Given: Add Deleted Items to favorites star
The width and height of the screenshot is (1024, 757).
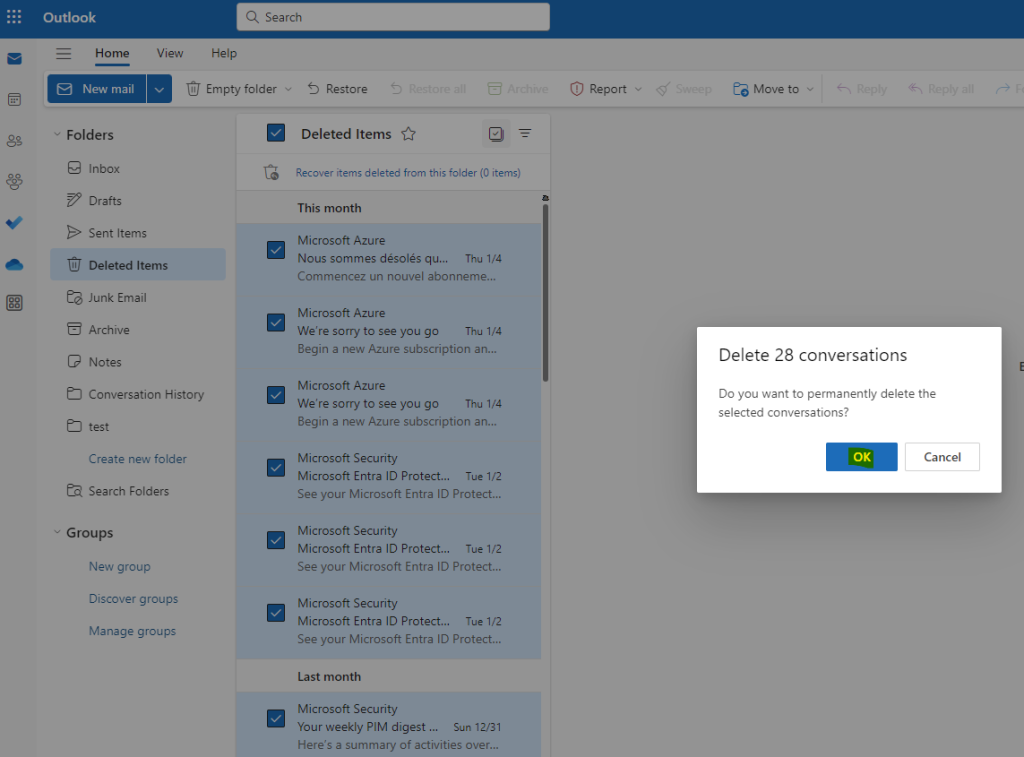Looking at the screenshot, I should (x=409, y=134).
